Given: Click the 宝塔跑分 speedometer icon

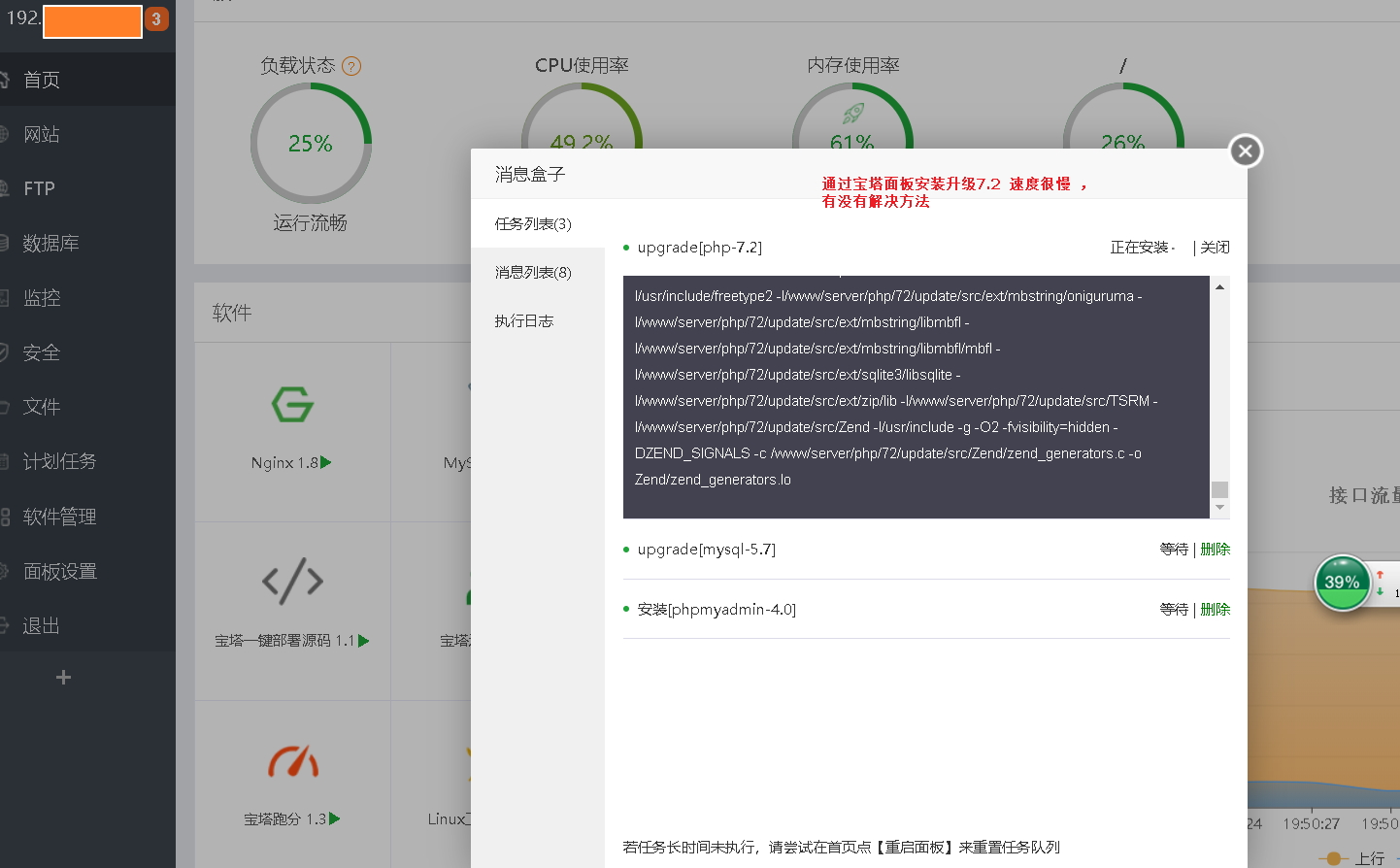Looking at the screenshot, I should [293, 762].
